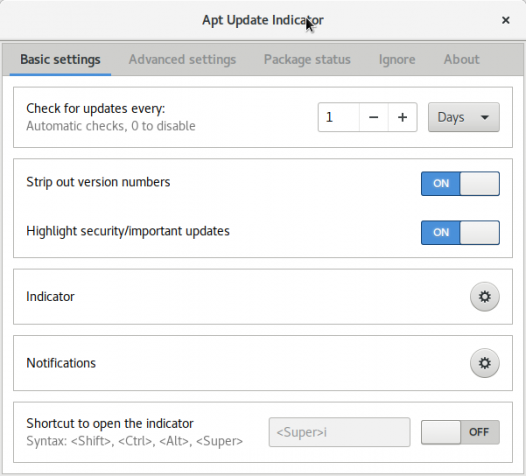Open Notifications settings gear
This screenshot has width=526, height=476.
click(484, 363)
